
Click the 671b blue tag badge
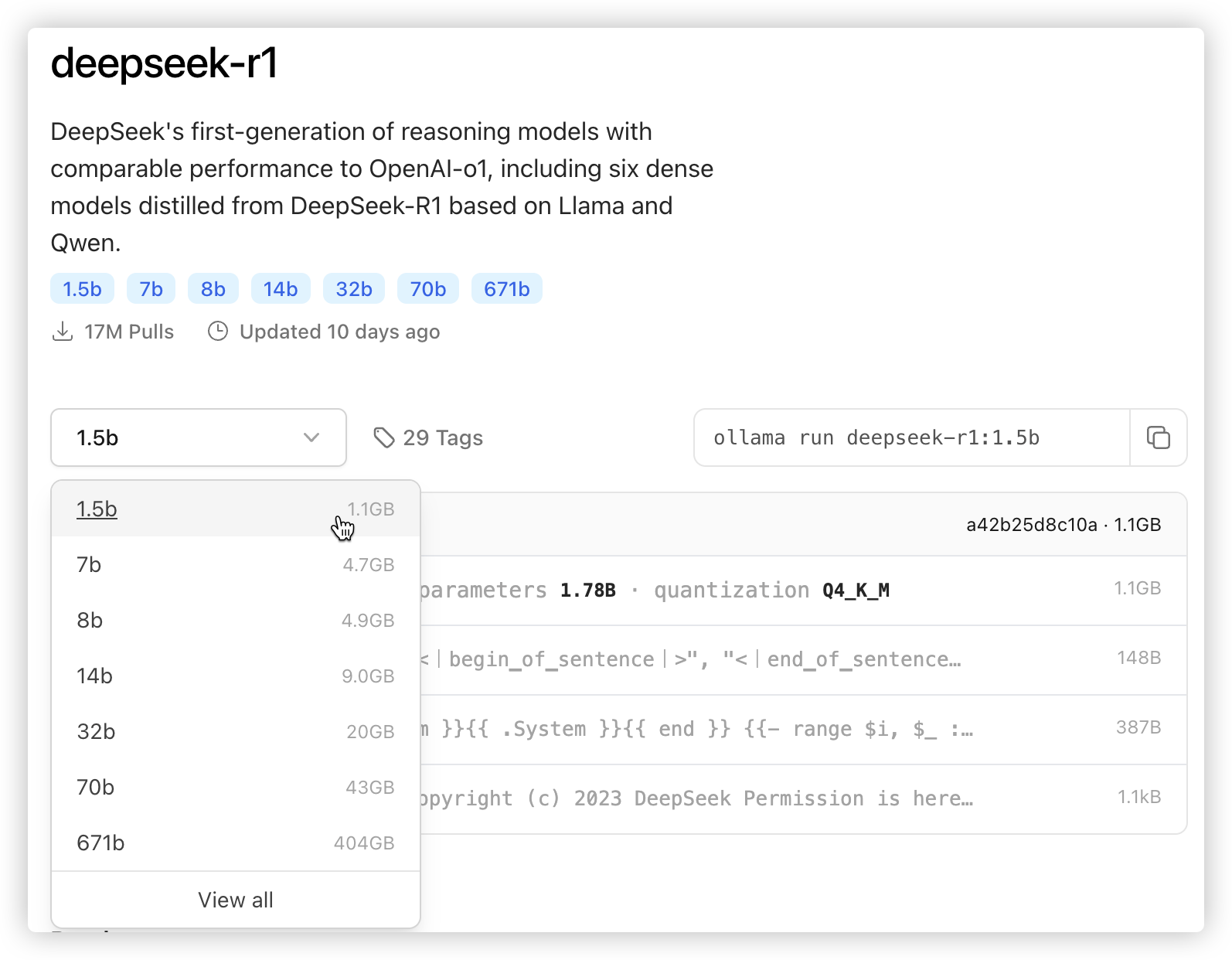(506, 289)
